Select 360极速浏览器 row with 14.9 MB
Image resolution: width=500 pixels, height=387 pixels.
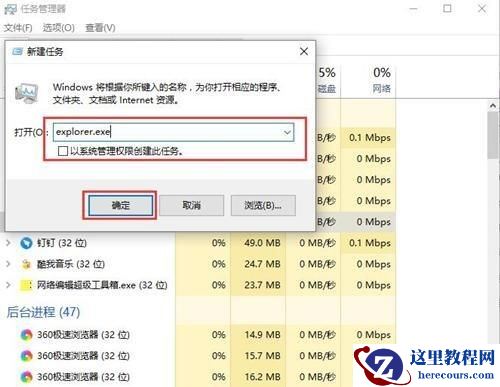(x=199, y=335)
